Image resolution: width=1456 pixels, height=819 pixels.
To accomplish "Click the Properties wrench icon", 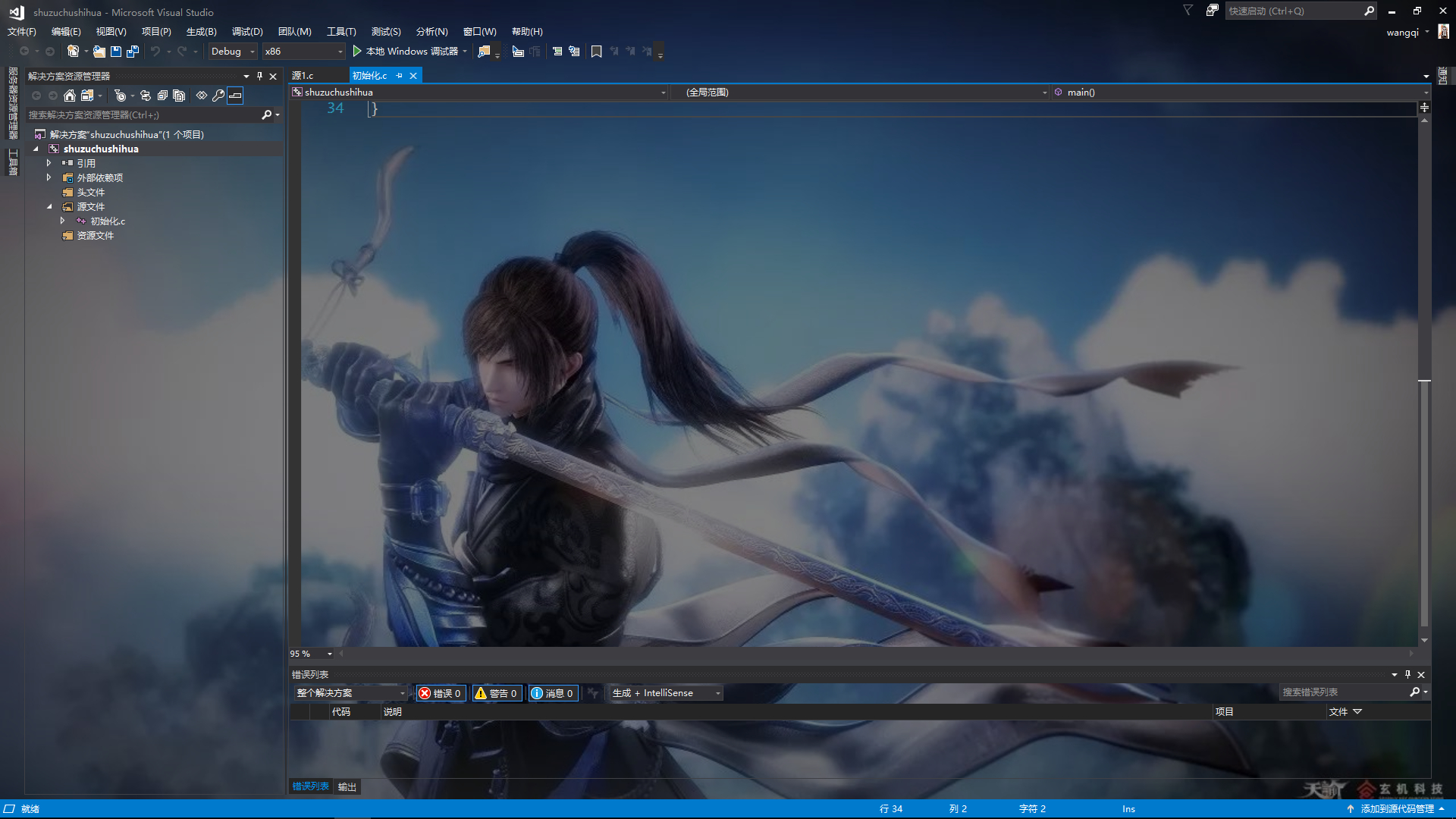I will 218,96.
